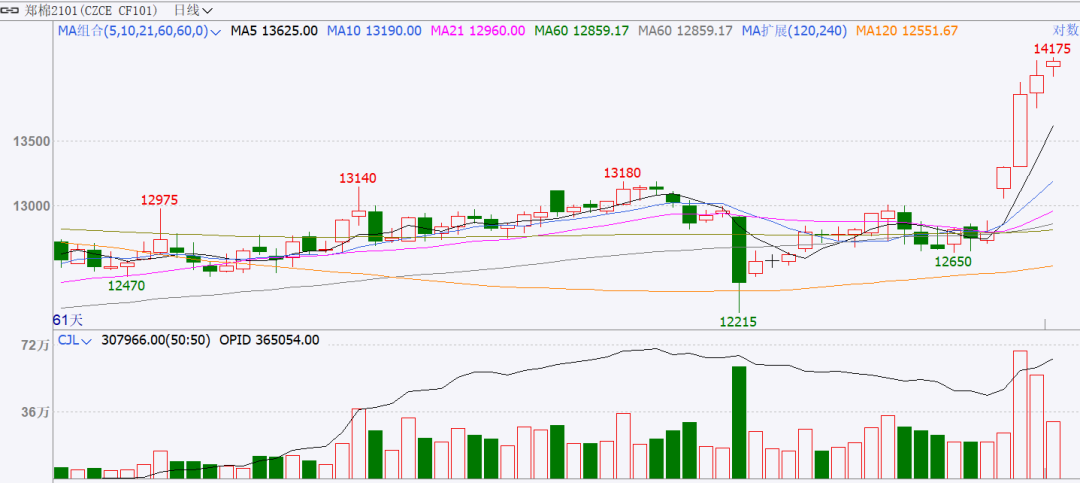The image size is (1080, 483).
Task: Click the 13000 price axis label
Action: pos(32,205)
